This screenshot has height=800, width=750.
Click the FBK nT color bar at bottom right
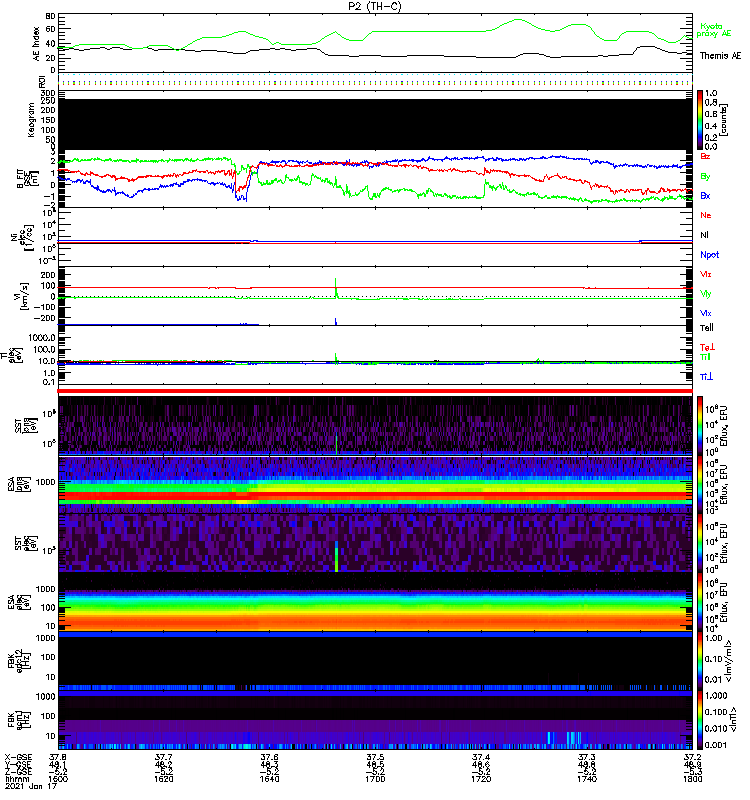tap(701, 746)
